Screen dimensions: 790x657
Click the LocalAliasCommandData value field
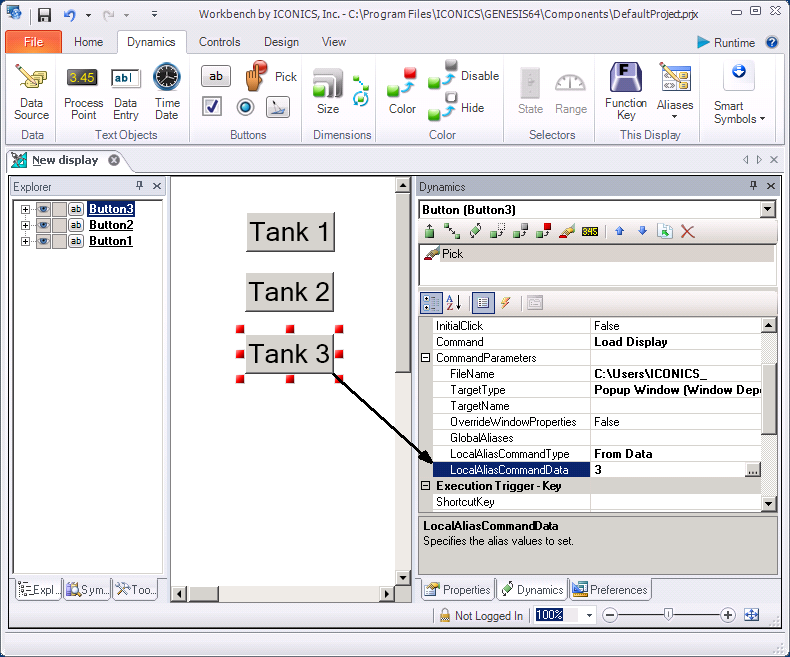667,470
